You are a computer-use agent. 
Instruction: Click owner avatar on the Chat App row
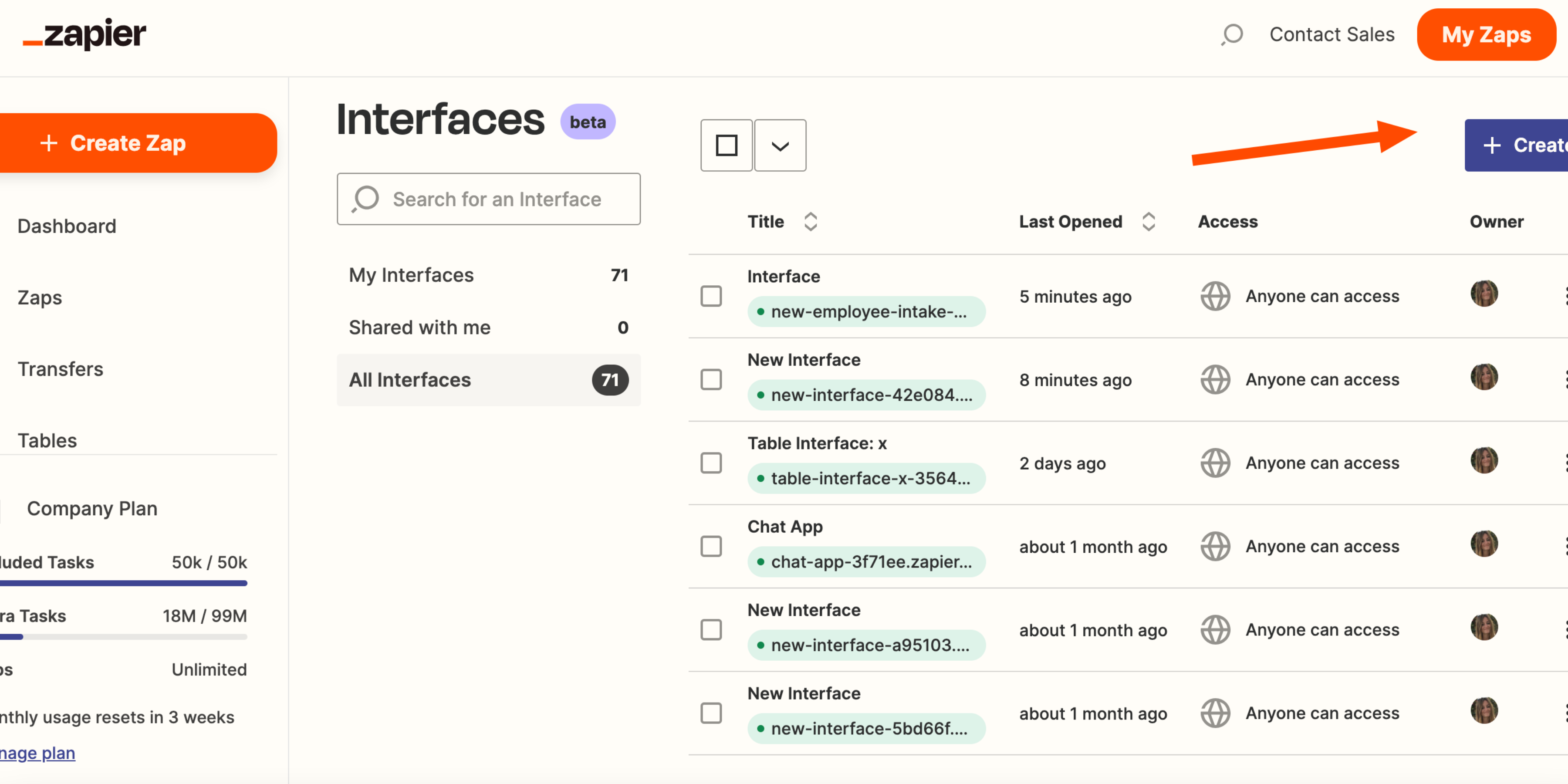pyautogui.click(x=1484, y=544)
